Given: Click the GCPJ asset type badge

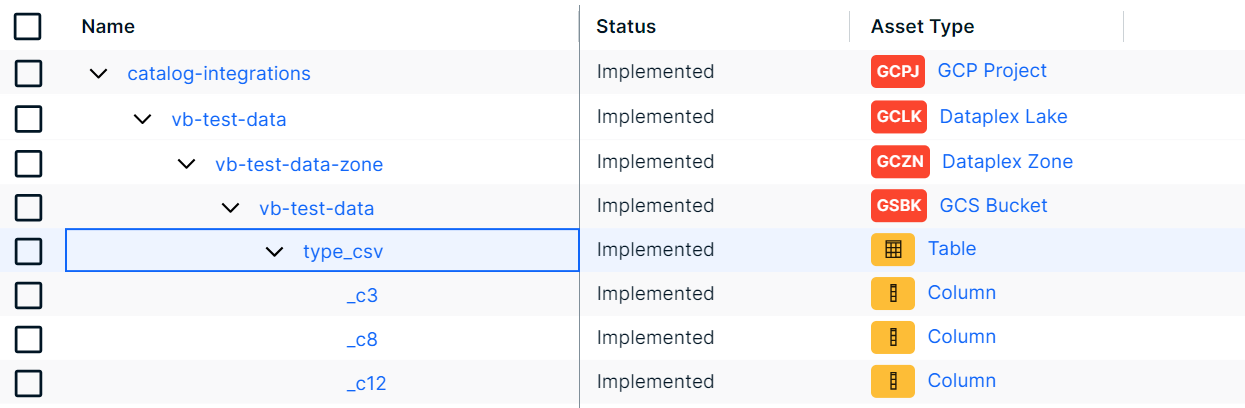Looking at the screenshot, I should click(898, 72).
